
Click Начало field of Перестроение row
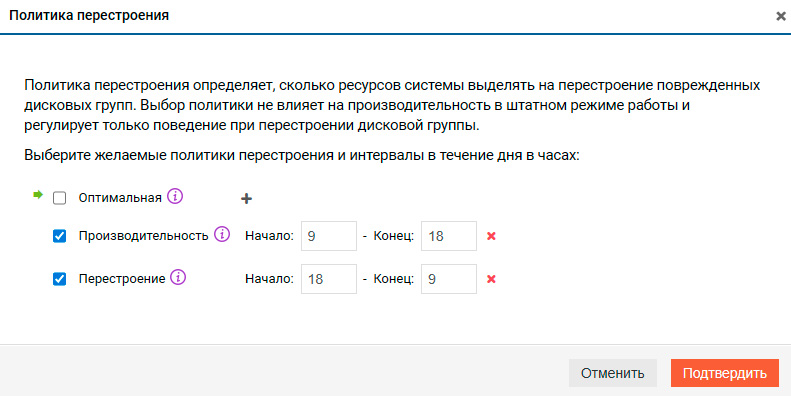(329, 279)
